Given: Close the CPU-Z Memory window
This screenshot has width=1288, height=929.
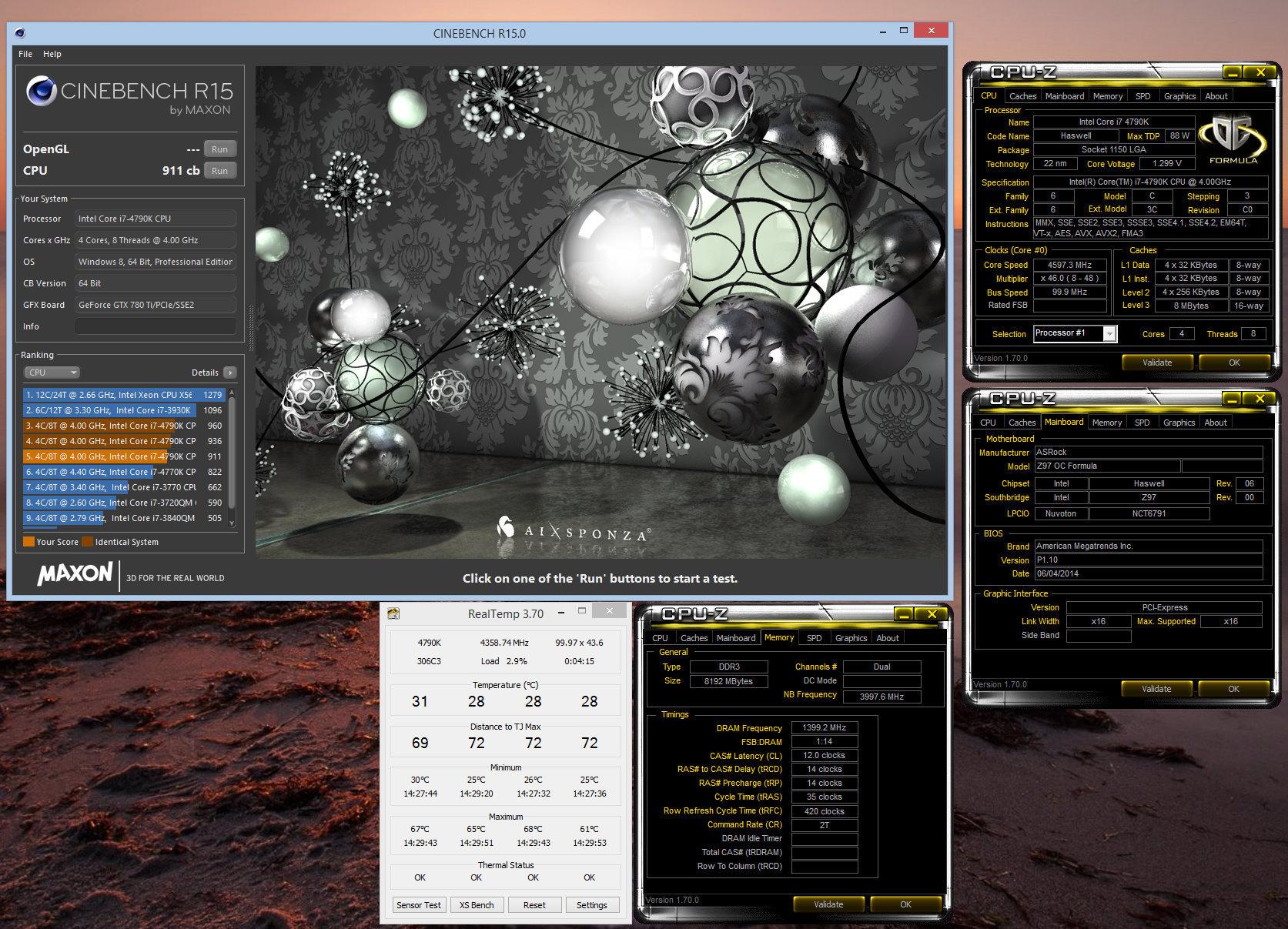Looking at the screenshot, I should click(932, 614).
